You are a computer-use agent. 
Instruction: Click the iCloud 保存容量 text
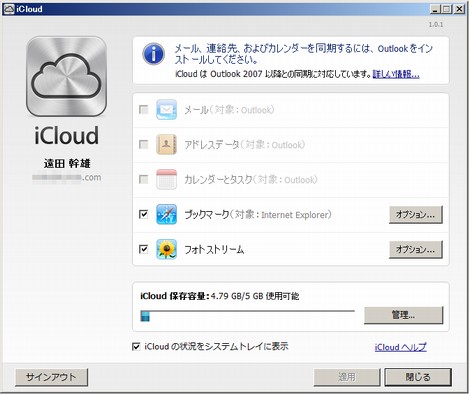(x=175, y=296)
